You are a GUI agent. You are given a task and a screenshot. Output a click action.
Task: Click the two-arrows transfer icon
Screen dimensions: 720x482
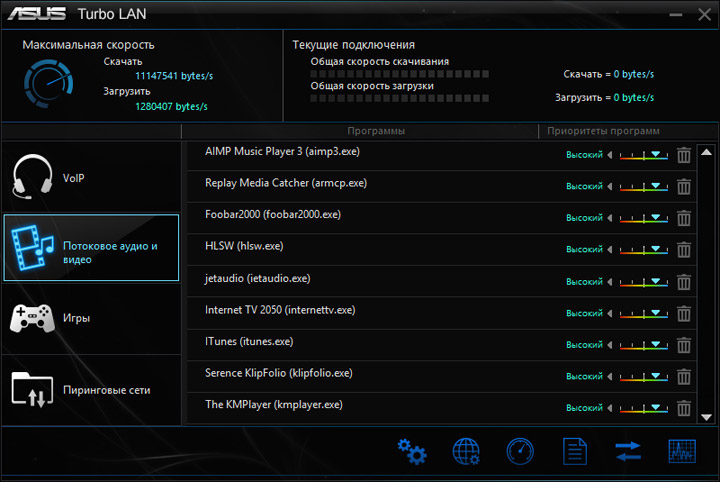[628, 451]
